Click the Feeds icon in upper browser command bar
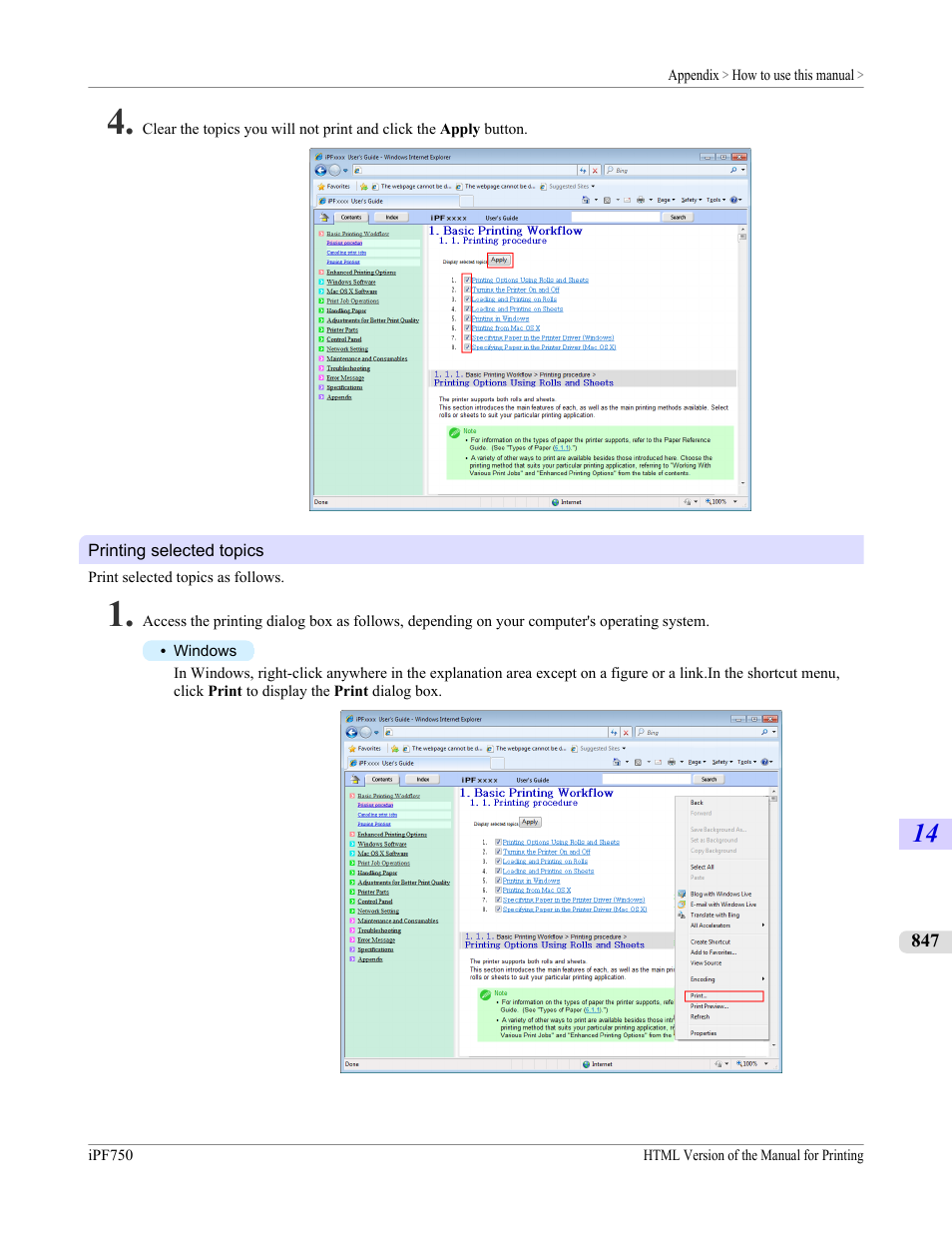The image size is (952, 1233). click(x=607, y=200)
